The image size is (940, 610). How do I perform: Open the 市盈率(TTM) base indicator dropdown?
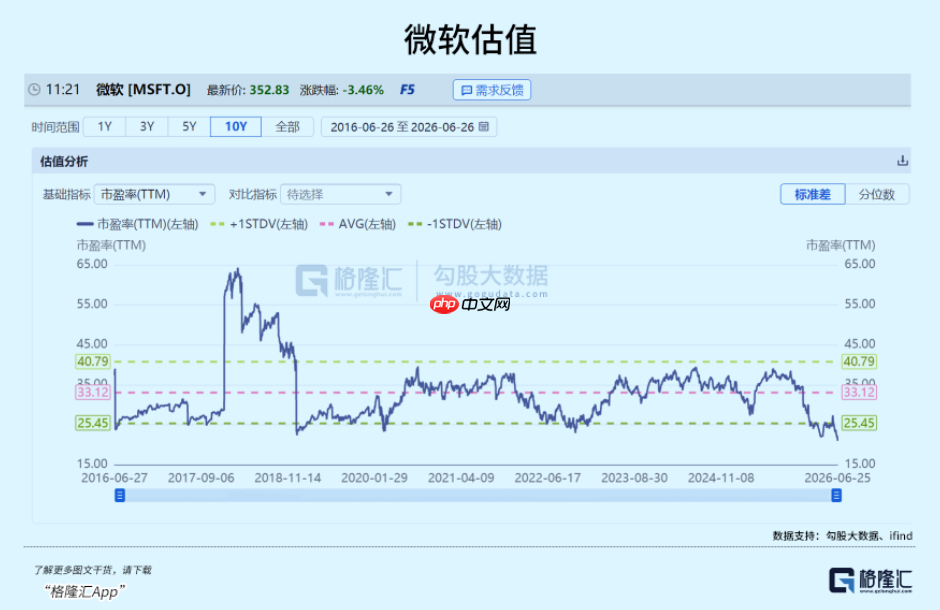154,194
